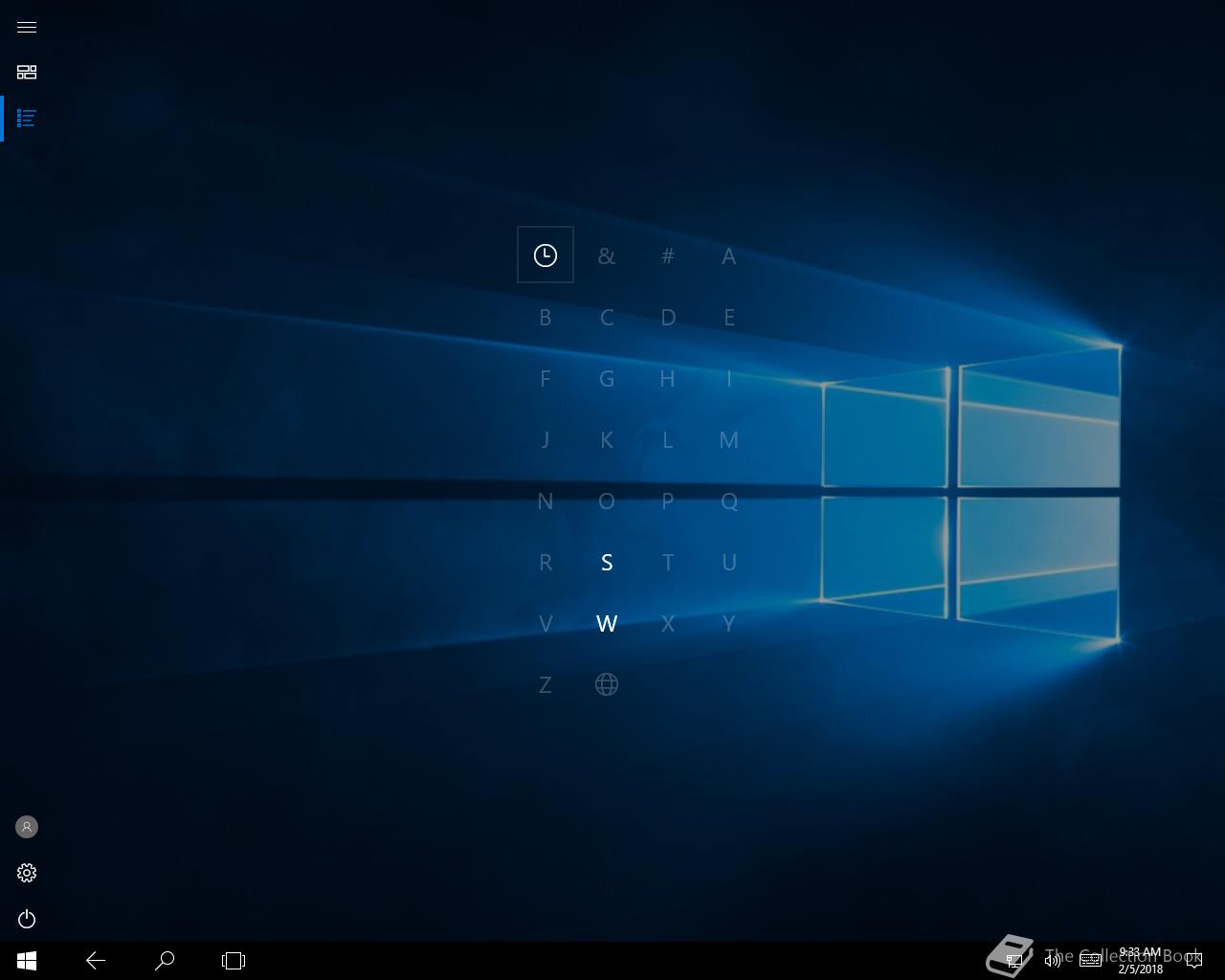Open Settings gear in Start sidebar

pyautogui.click(x=27, y=873)
